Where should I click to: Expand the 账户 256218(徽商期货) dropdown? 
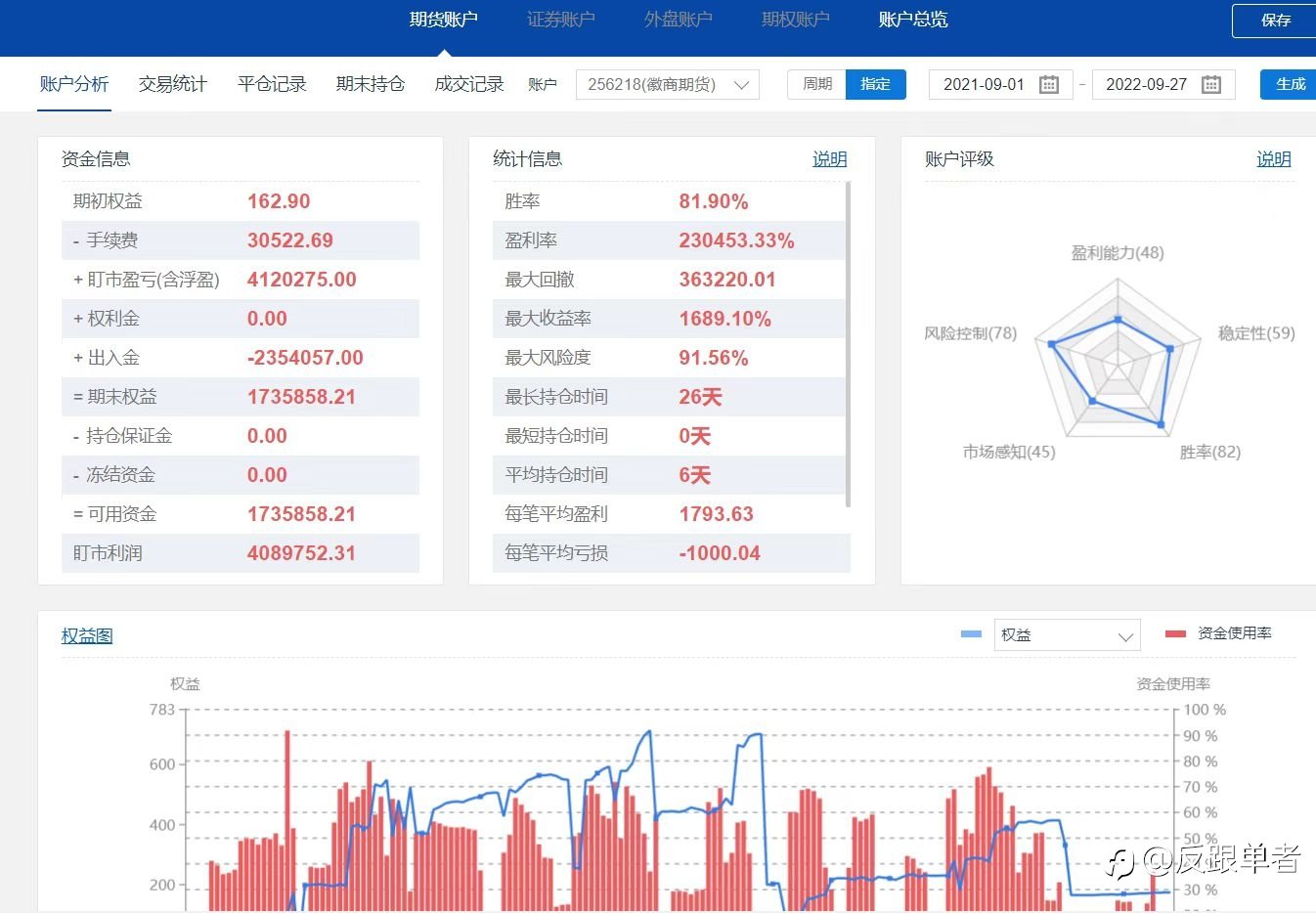tap(668, 85)
